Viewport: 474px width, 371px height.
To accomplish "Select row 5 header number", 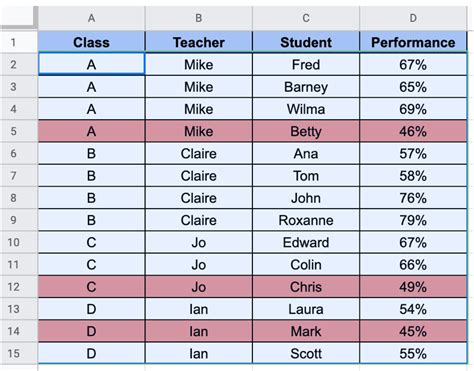I will 13,131.
